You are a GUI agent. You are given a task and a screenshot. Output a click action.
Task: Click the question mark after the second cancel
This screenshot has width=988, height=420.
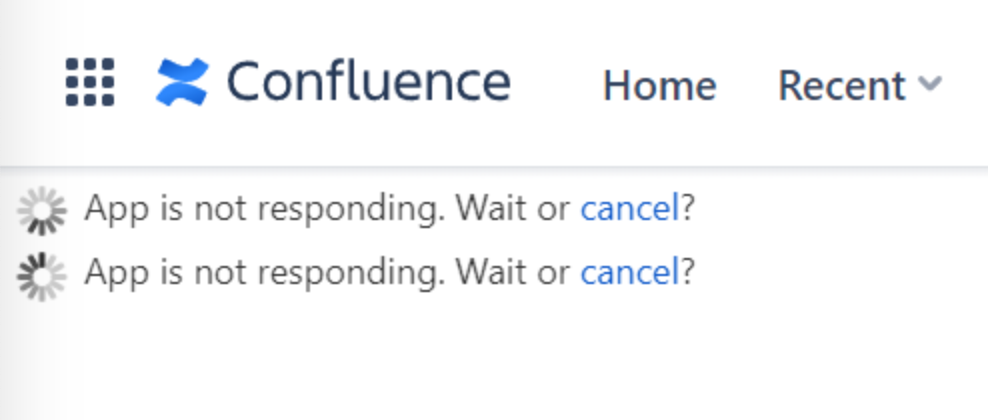pos(687,272)
